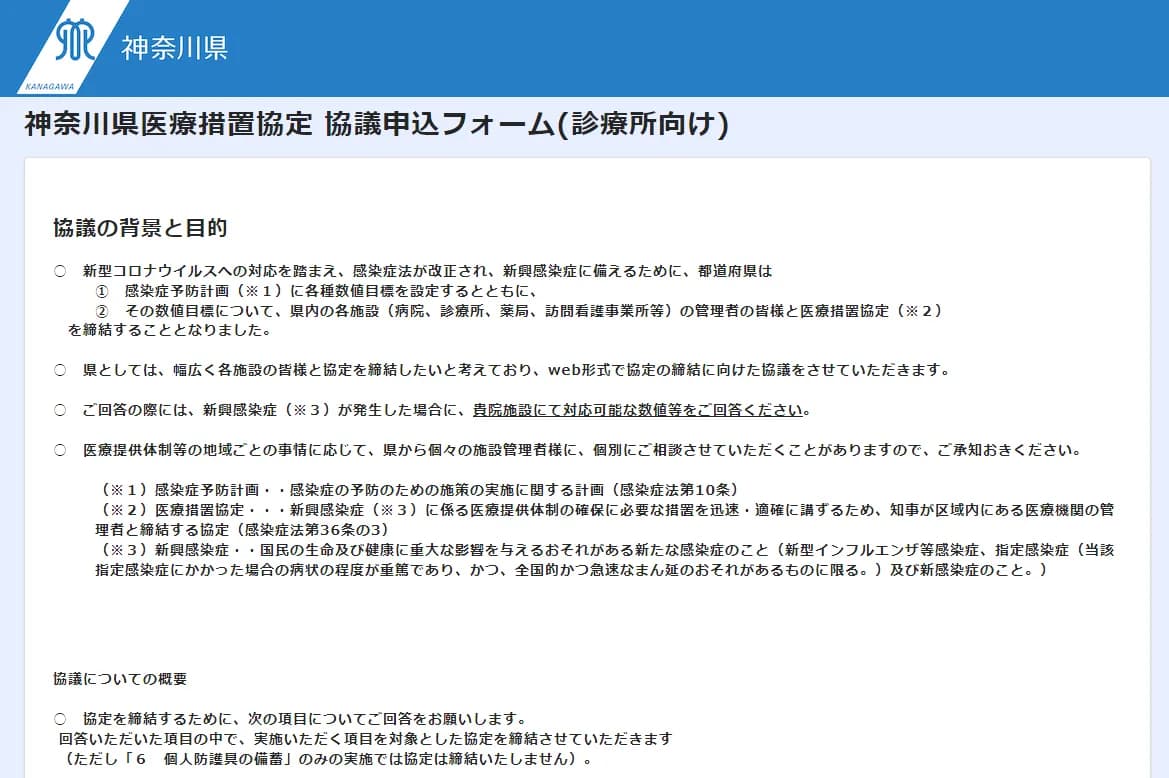Click the bullet circle before ご回答の際には
The image size is (1169, 778).
[x=60, y=410]
